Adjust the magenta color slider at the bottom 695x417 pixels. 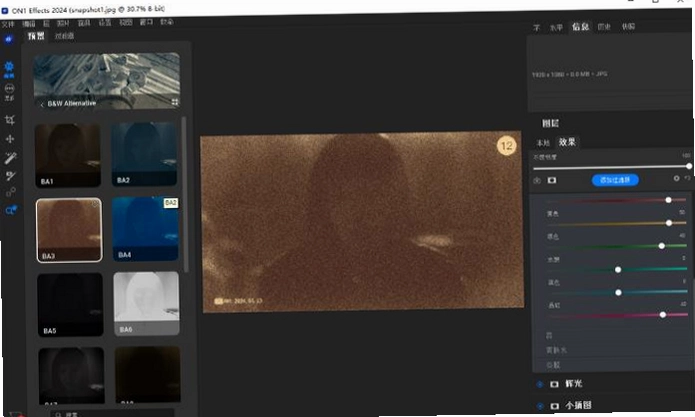[x=617, y=315]
